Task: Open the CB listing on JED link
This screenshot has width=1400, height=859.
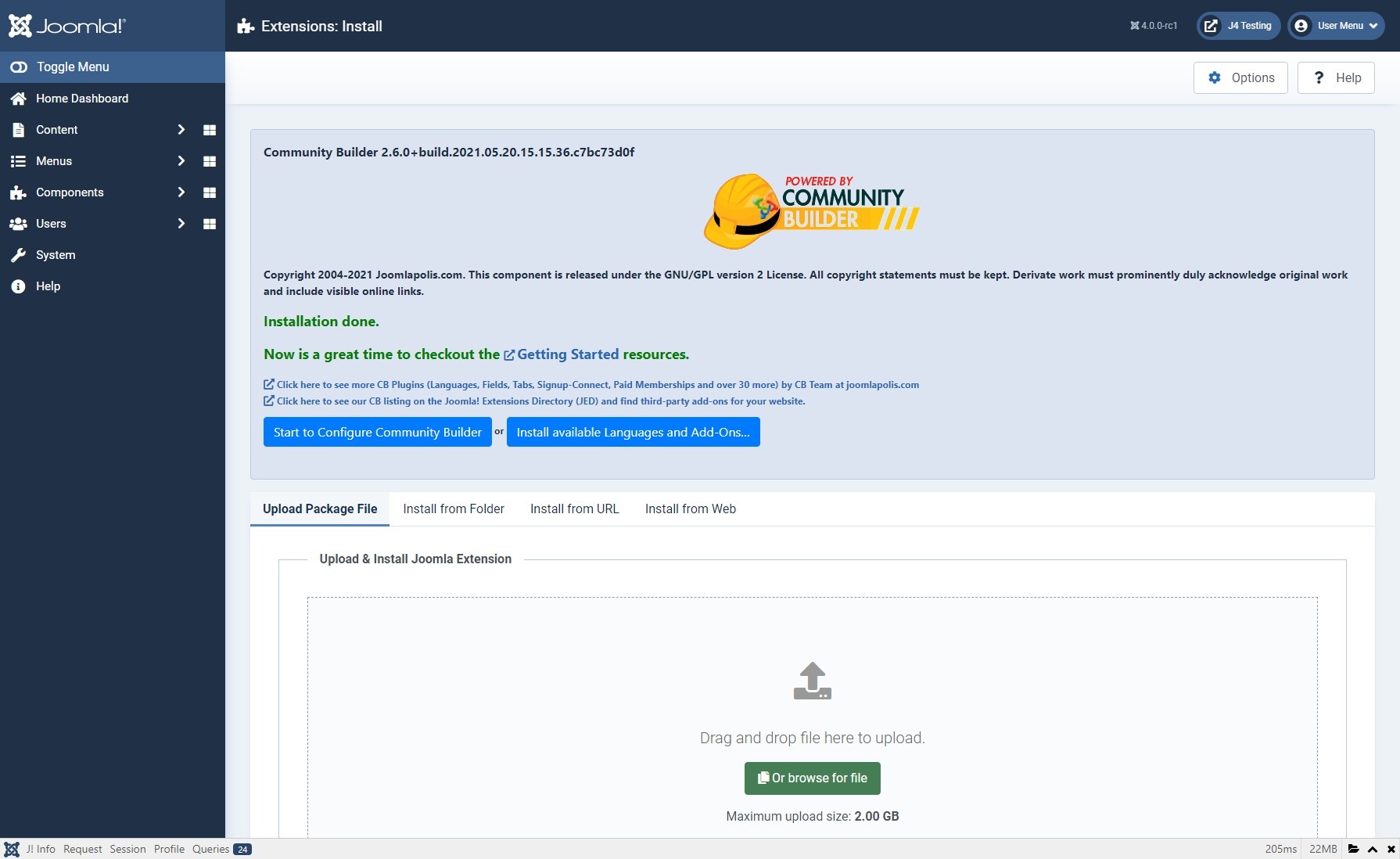Action: point(534,401)
